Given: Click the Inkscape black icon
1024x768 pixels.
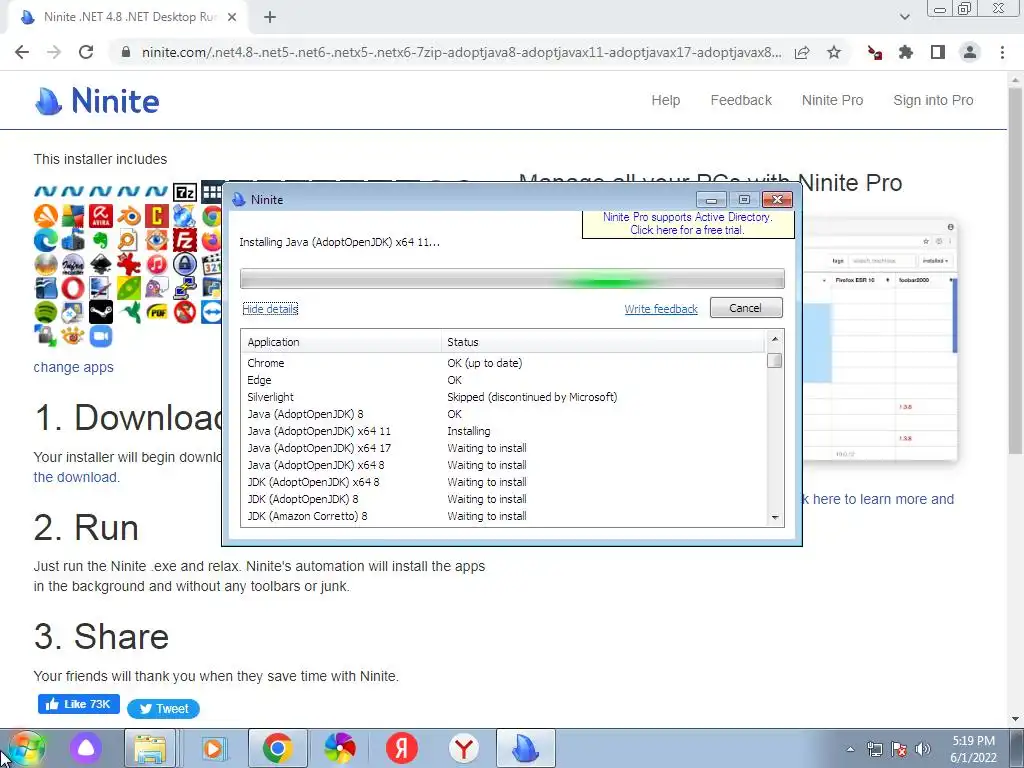Looking at the screenshot, I should click(101, 264).
